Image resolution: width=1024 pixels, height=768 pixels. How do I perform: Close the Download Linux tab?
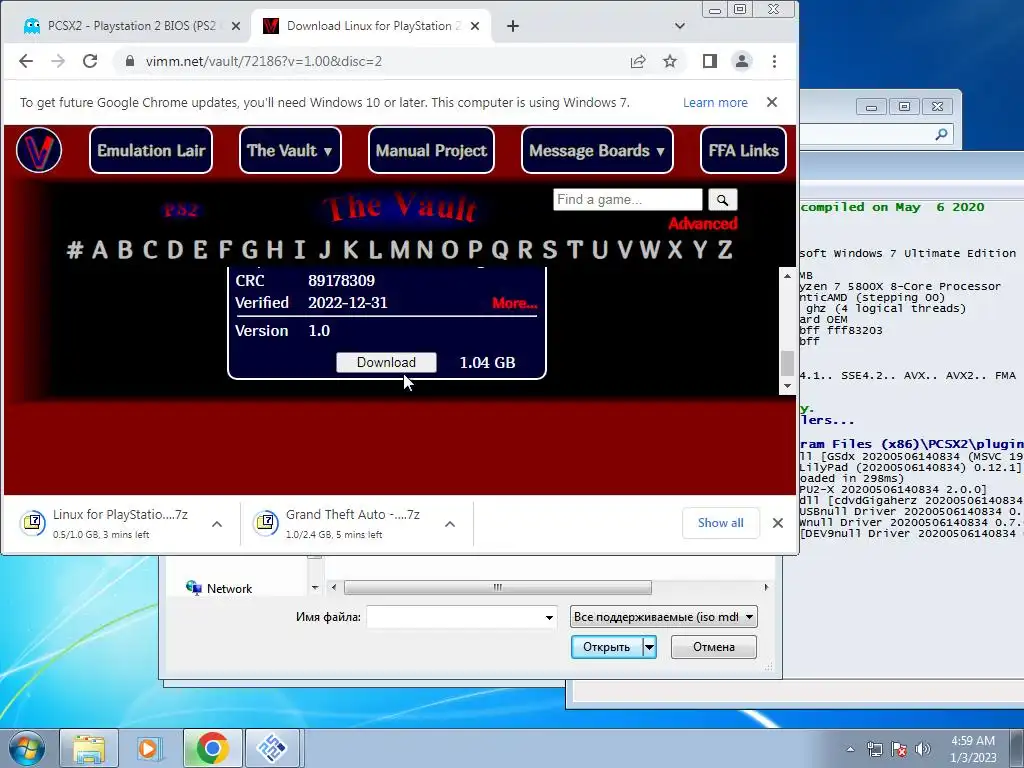tap(475, 26)
